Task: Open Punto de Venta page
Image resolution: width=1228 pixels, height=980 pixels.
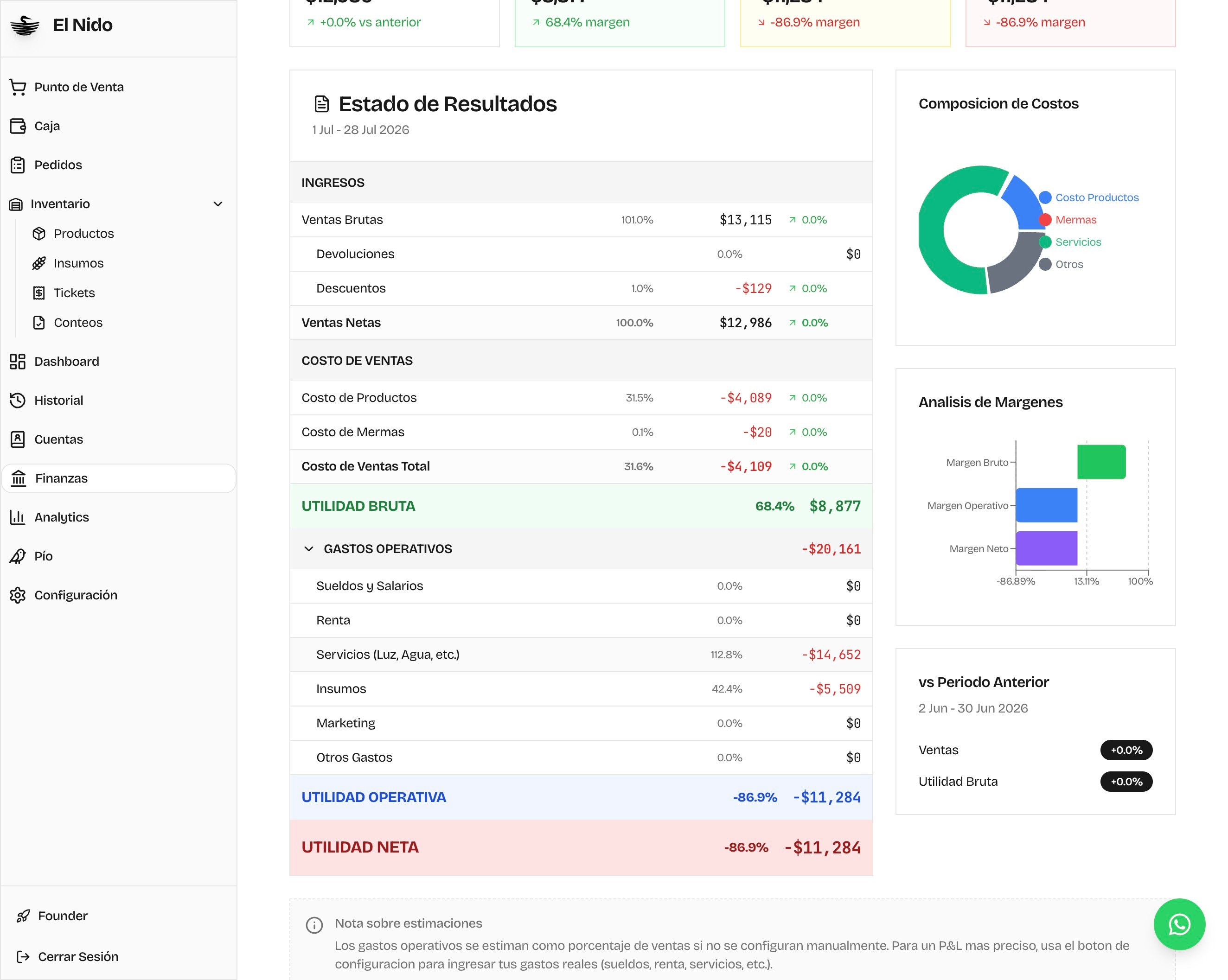Action: click(118, 87)
